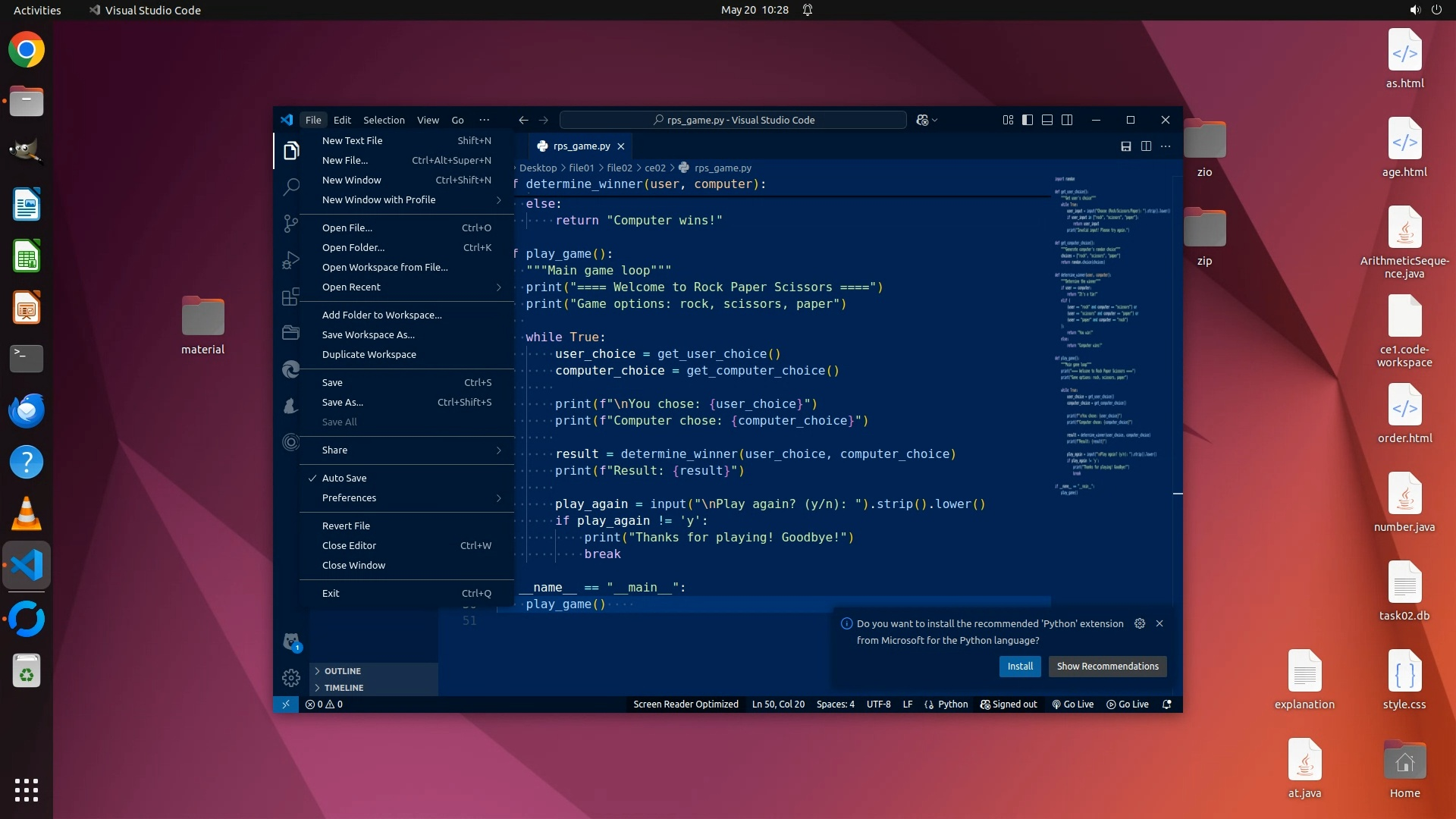Open Source Control view icon
The width and height of the screenshot is (1456, 819).
[291, 223]
